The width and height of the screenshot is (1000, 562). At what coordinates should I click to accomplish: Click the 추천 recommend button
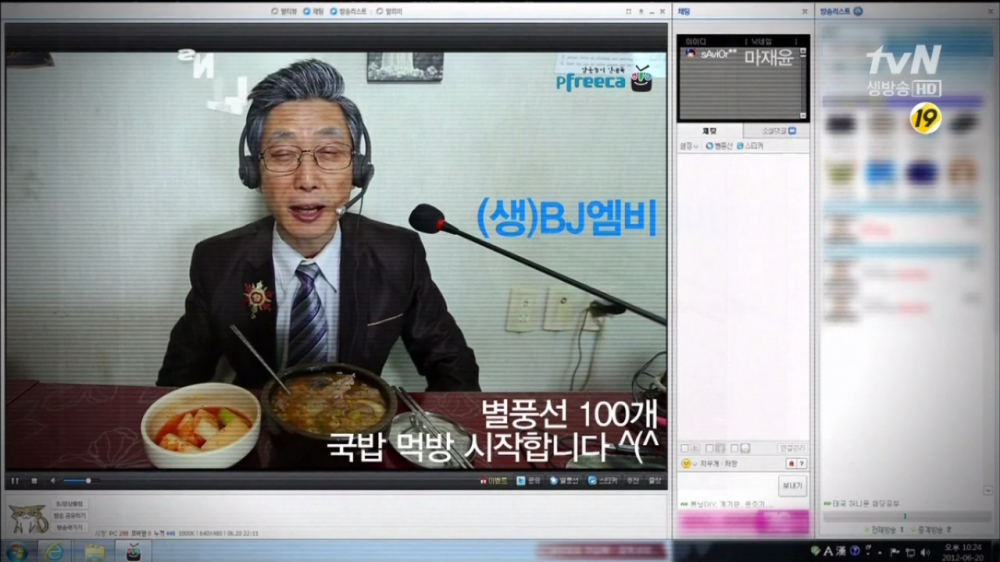point(633,480)
